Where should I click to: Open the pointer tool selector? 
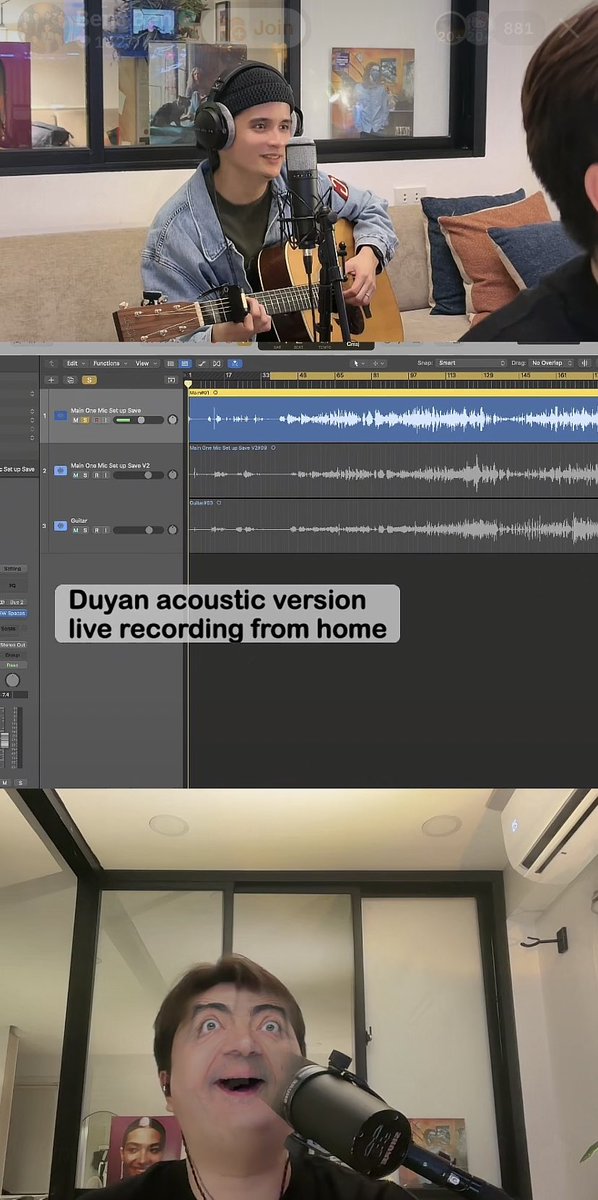[x=359, y=362]
